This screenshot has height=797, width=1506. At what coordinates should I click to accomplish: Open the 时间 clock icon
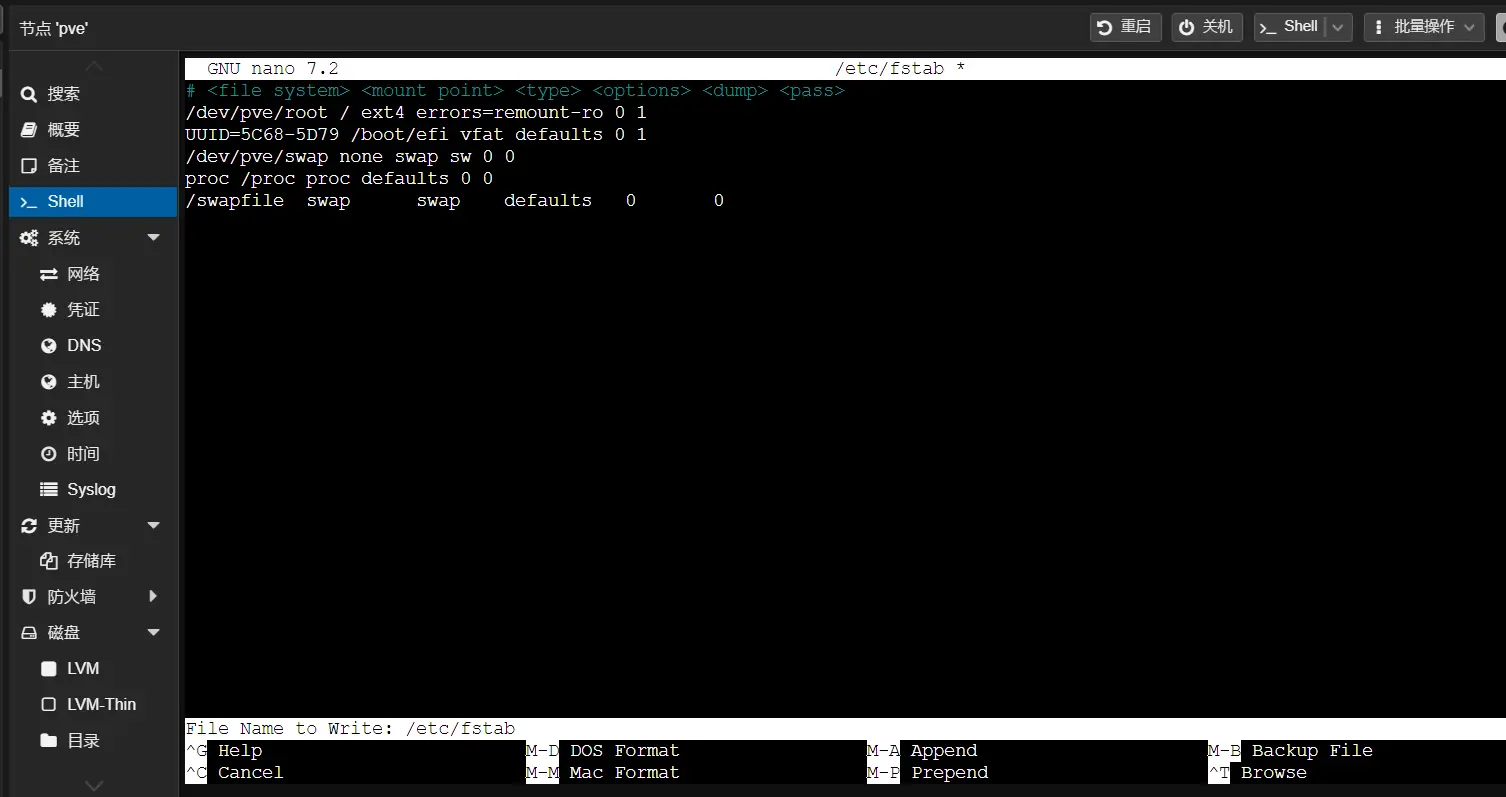[x=48, y=454]
